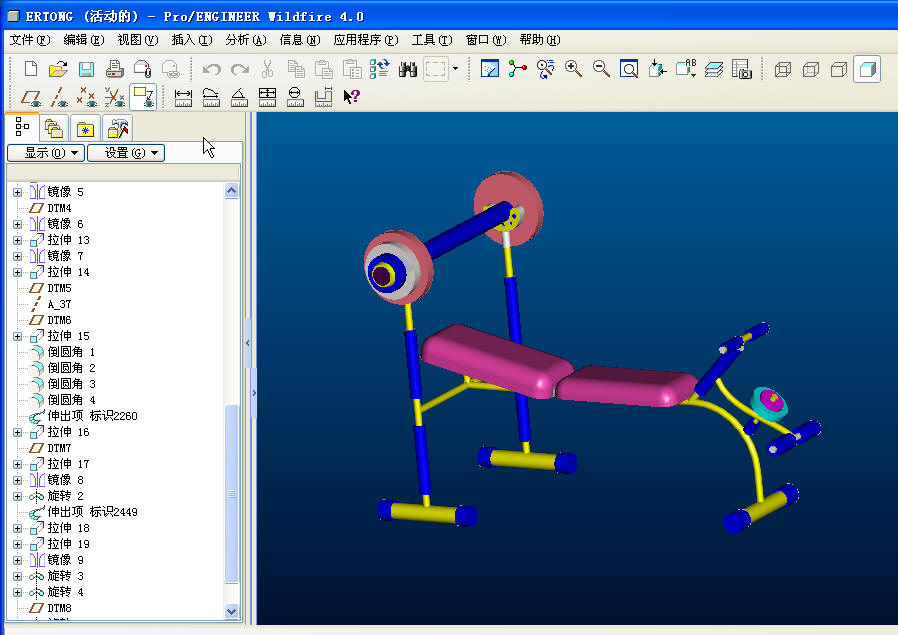This screenshot has height=635, width=898.
Task: Toggle datum planes display
Action: [x=31, y=97]
